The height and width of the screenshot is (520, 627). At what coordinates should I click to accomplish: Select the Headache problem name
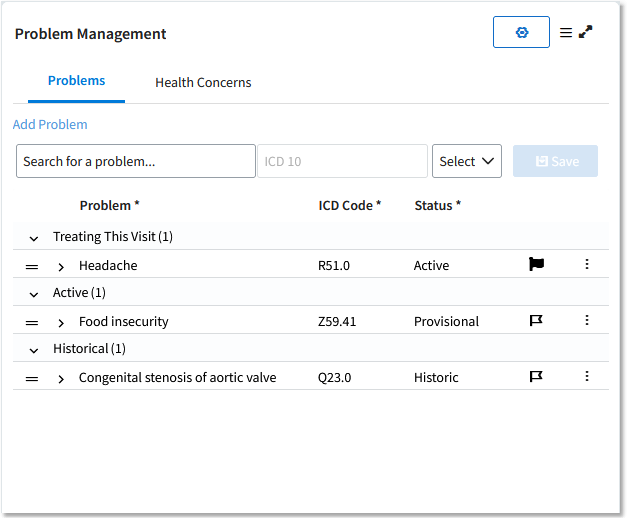tap(108, 266)
